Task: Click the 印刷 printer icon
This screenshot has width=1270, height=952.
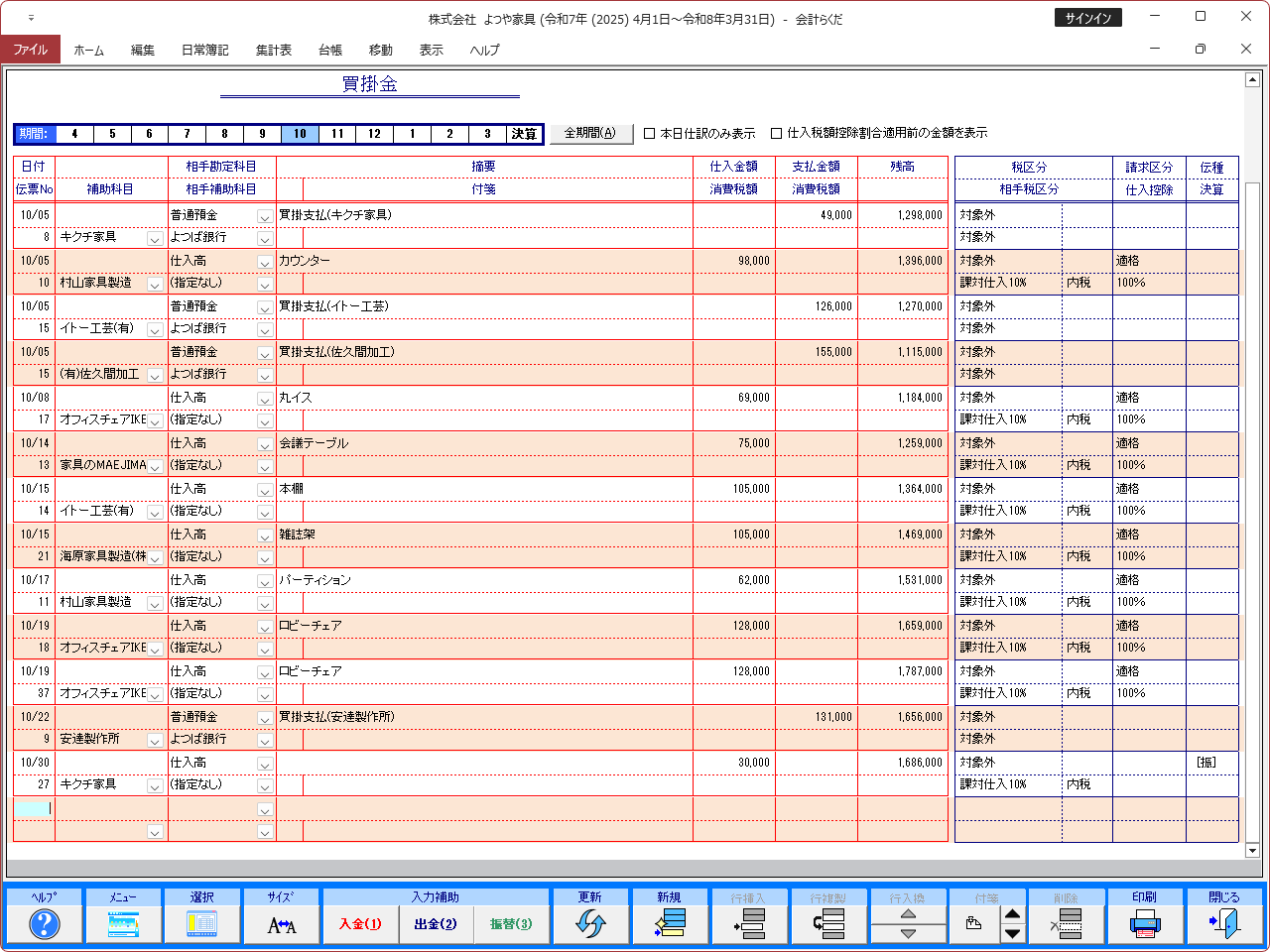Action: click(1145, 924)
